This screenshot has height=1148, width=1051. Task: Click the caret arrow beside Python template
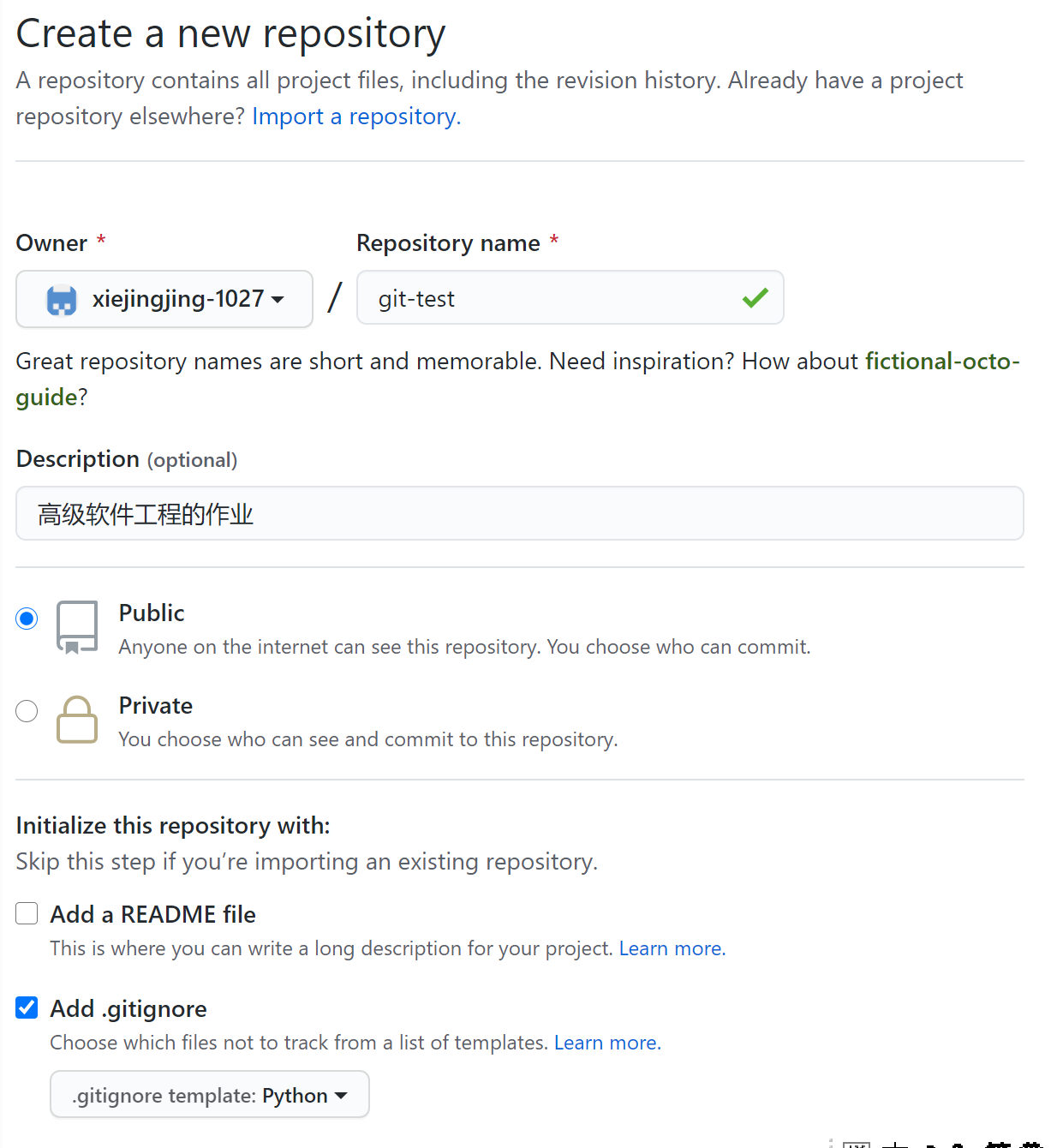[341, 1096]
